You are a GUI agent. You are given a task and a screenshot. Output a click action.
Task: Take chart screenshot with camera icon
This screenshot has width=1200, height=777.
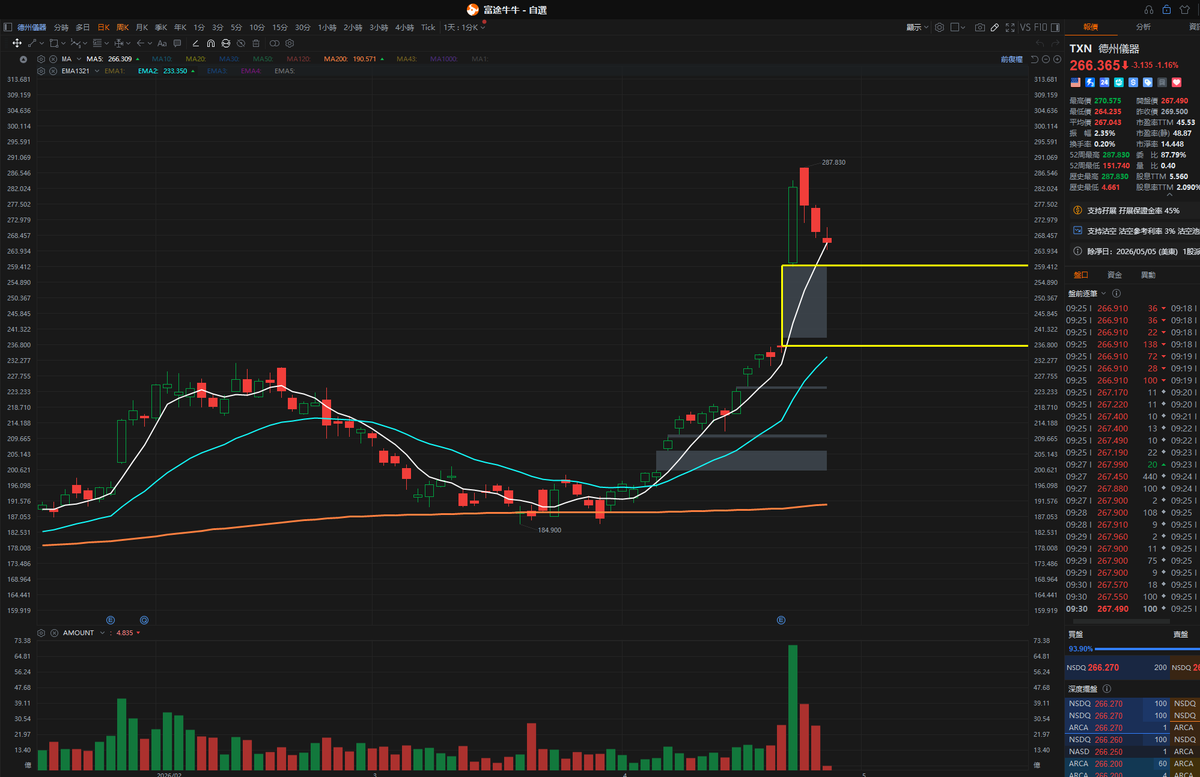[x=980, y=27]
